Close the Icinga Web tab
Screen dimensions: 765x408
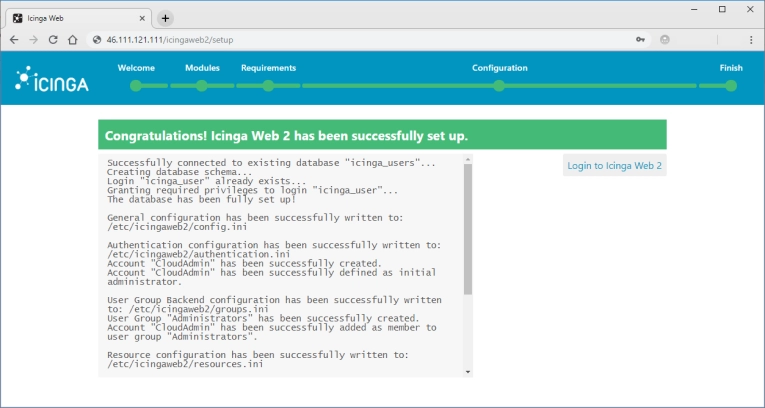click(142, 19)
